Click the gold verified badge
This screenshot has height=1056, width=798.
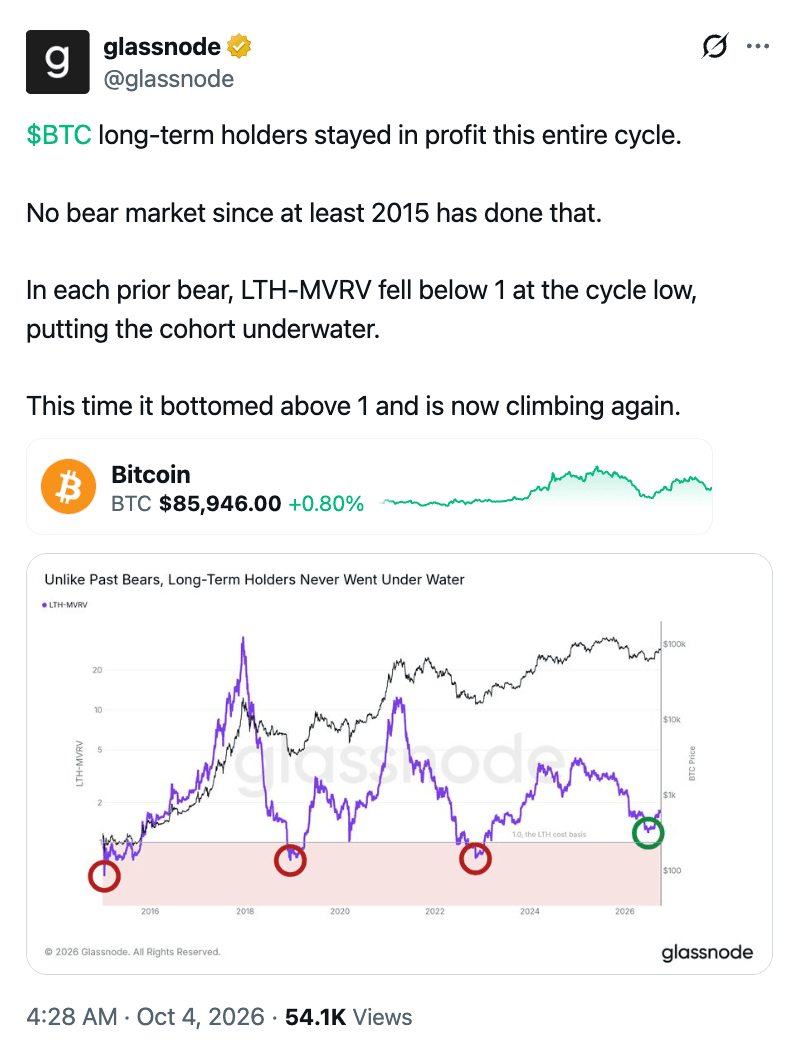[239, 46]
